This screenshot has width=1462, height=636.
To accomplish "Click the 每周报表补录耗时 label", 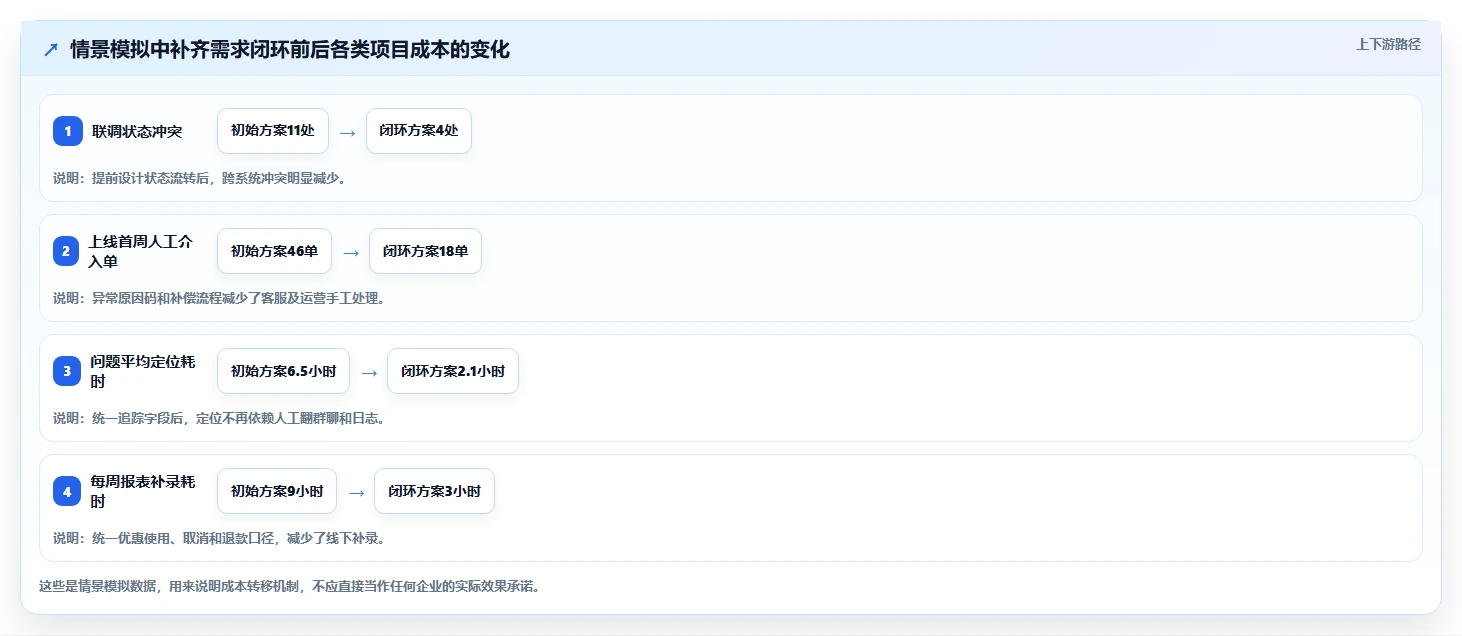I will [x=143, y=491].
